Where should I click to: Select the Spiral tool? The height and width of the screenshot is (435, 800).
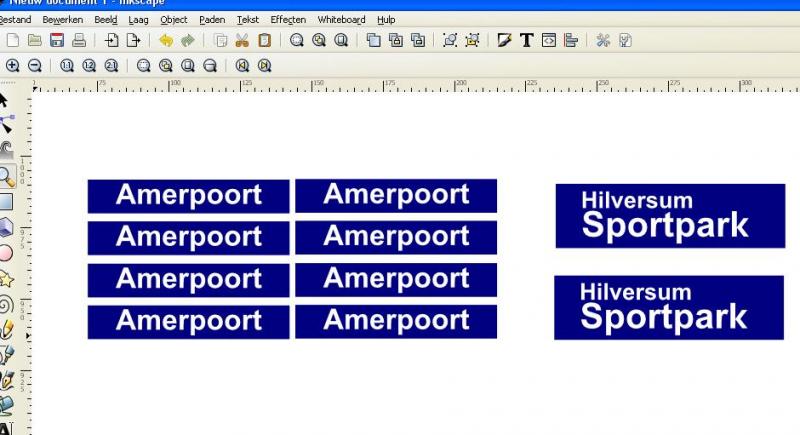(x=6, y=305)
